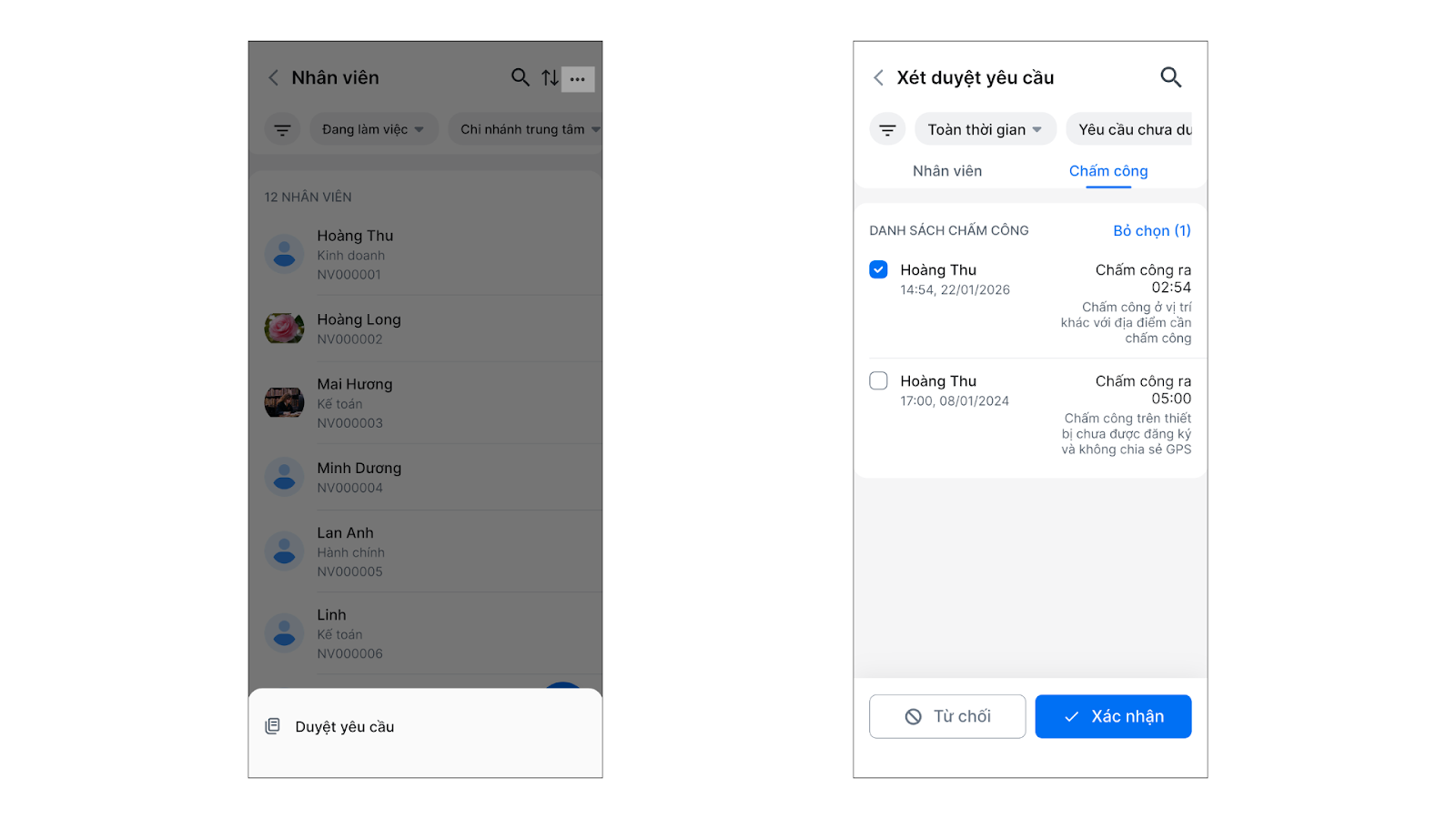The width and height of the screenshot is (1456, 819).
Task: Go back from Nhân viên screen
Action: coord(273,78)
